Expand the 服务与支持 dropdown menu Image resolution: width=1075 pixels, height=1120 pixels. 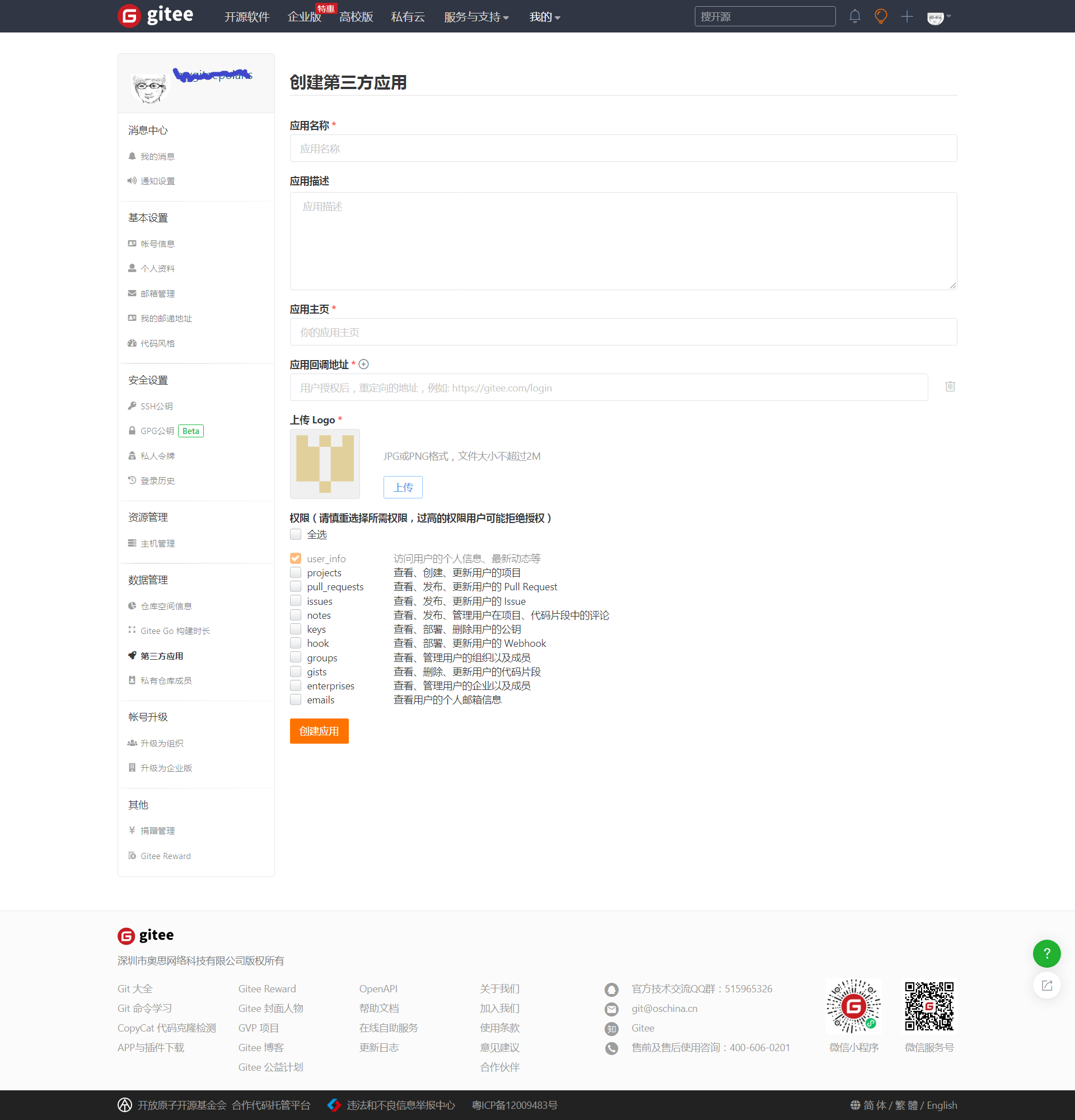pyautogui.click(x=476, y=17)
